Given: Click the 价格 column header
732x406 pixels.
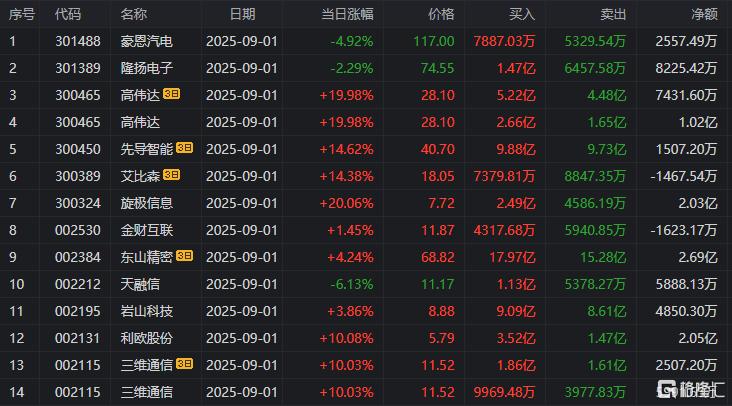Looking at the screenshot, I should (441, 14).
